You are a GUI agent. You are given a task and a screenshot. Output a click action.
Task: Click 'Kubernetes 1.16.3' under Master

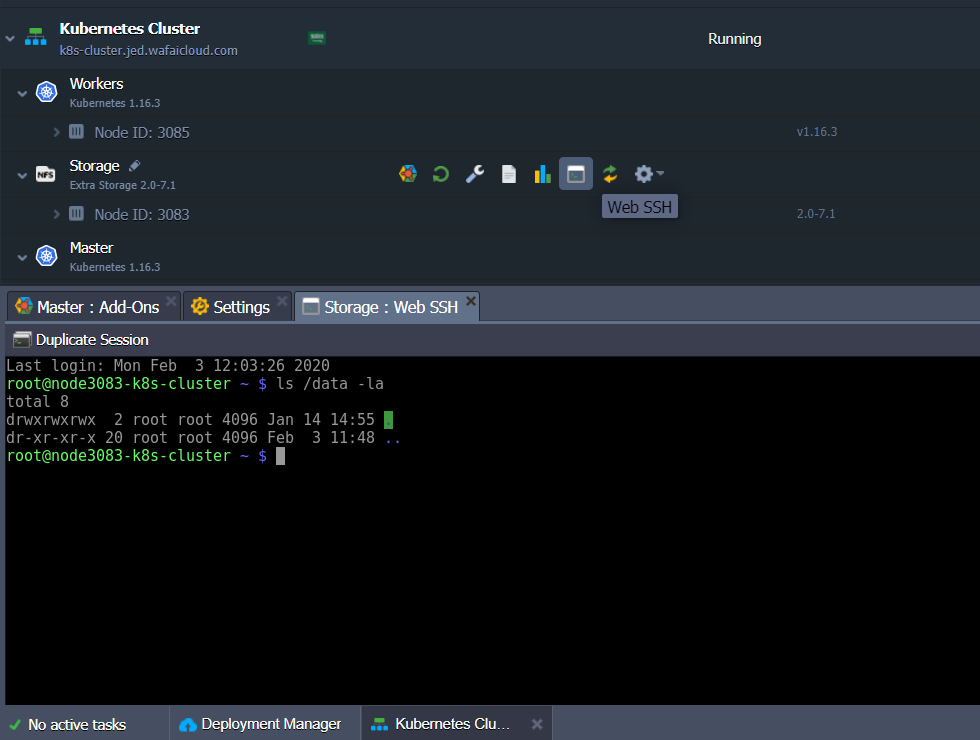(x=115, y=267)
